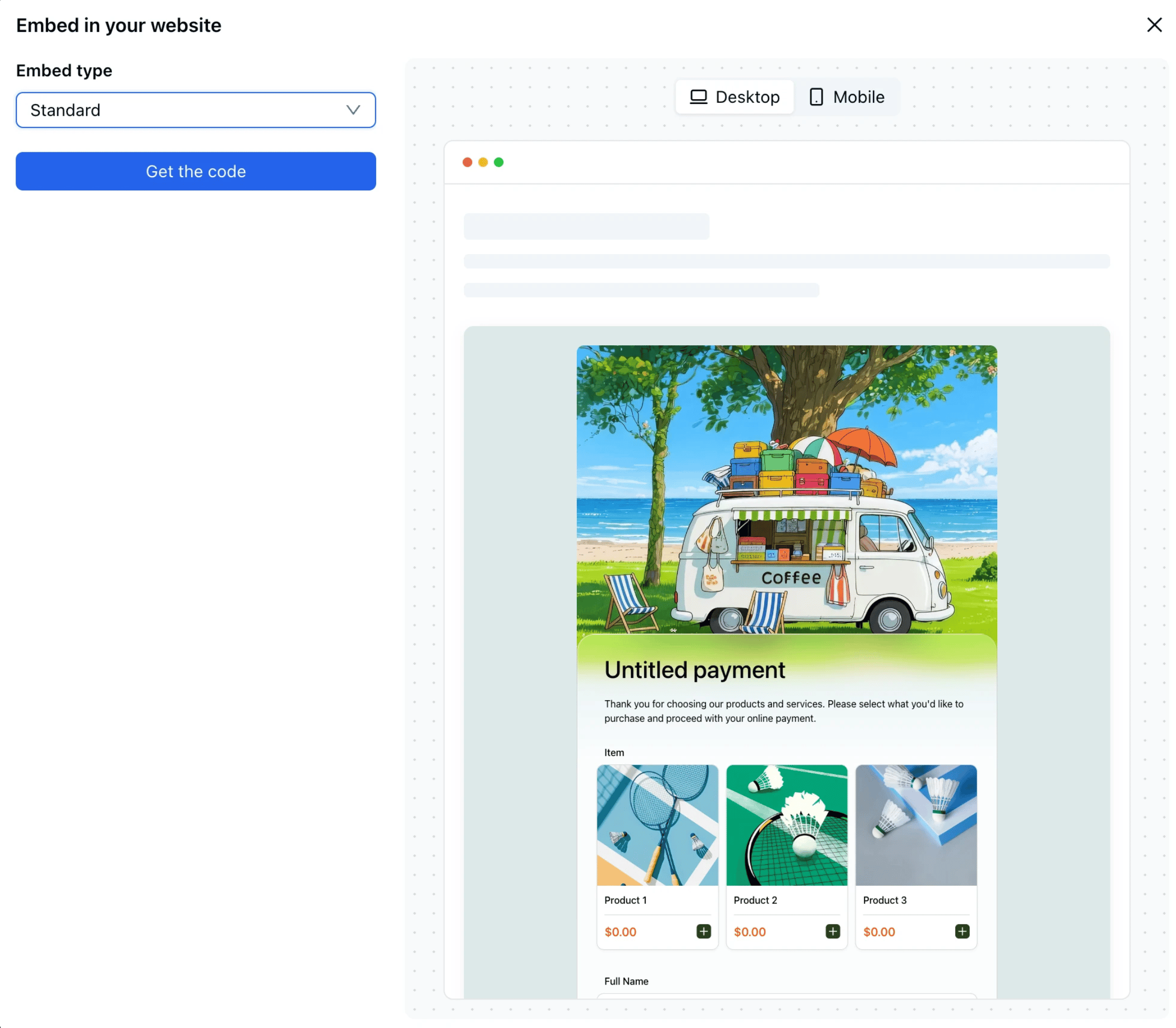Click the Product 2 label
Viewport: 1176px width, 1028px height.
(x=755, y=900)
